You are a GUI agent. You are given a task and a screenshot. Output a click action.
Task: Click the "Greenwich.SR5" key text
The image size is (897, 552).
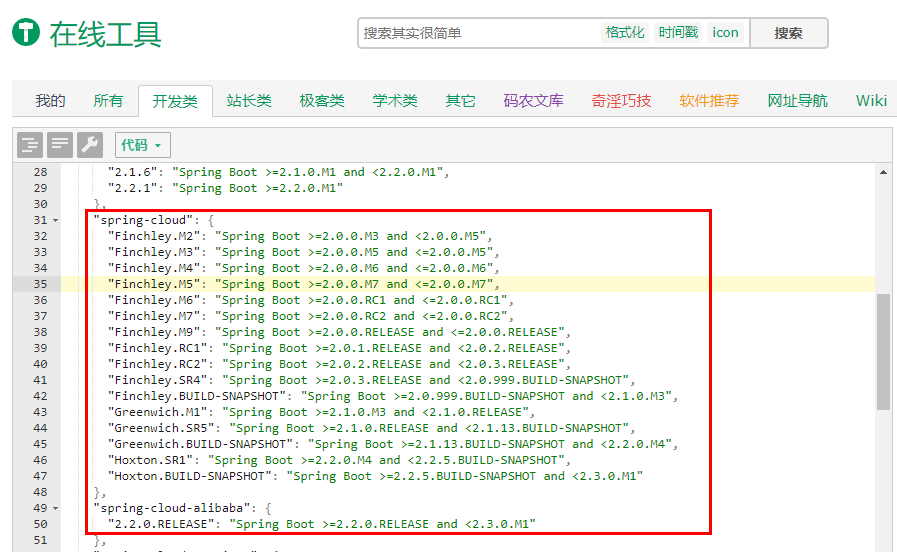161,428
